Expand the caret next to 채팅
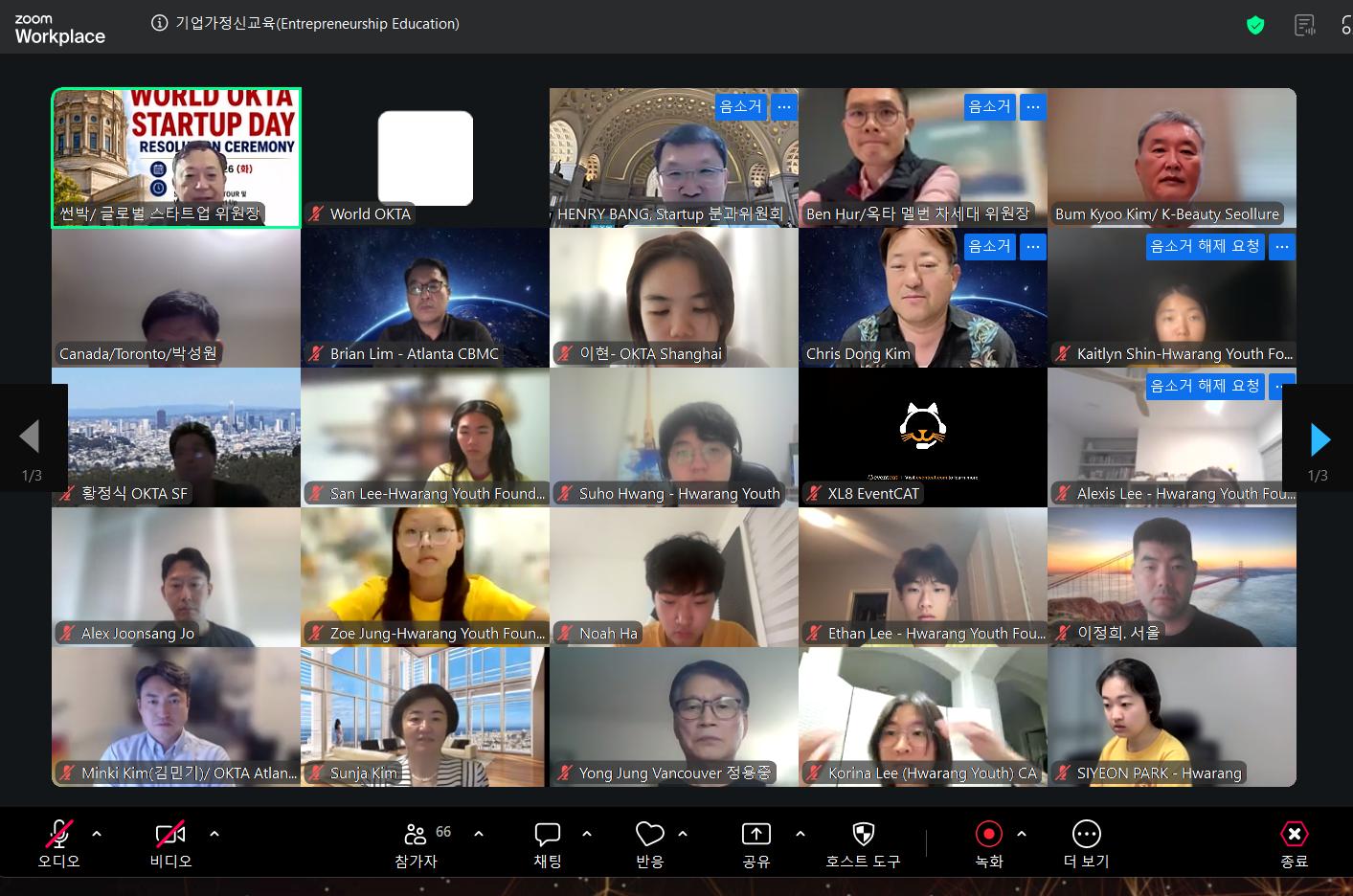Image resolution: width=1353 pixels, height=896 pixels. [x=587, y=834]
